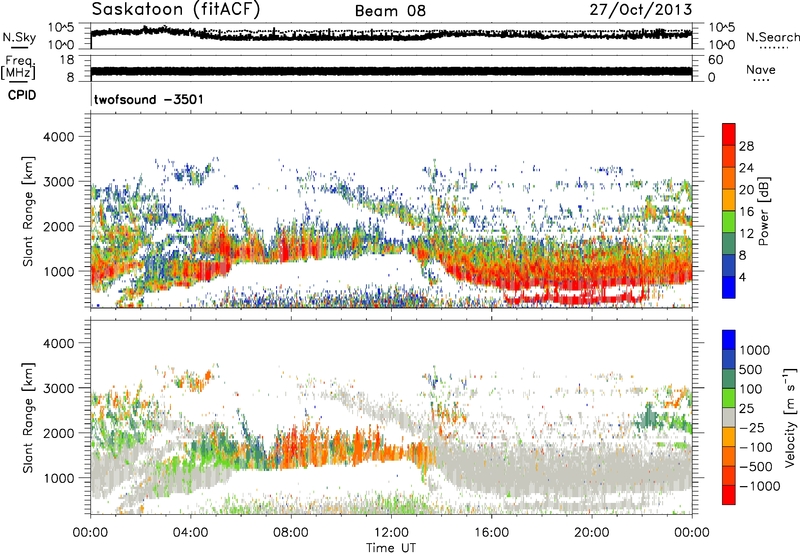Image resolution: width=800 pixels, height=554 pixels.
Task: Click the 'Saskatoon (fitACF)' title text
Action: point(176,10)
